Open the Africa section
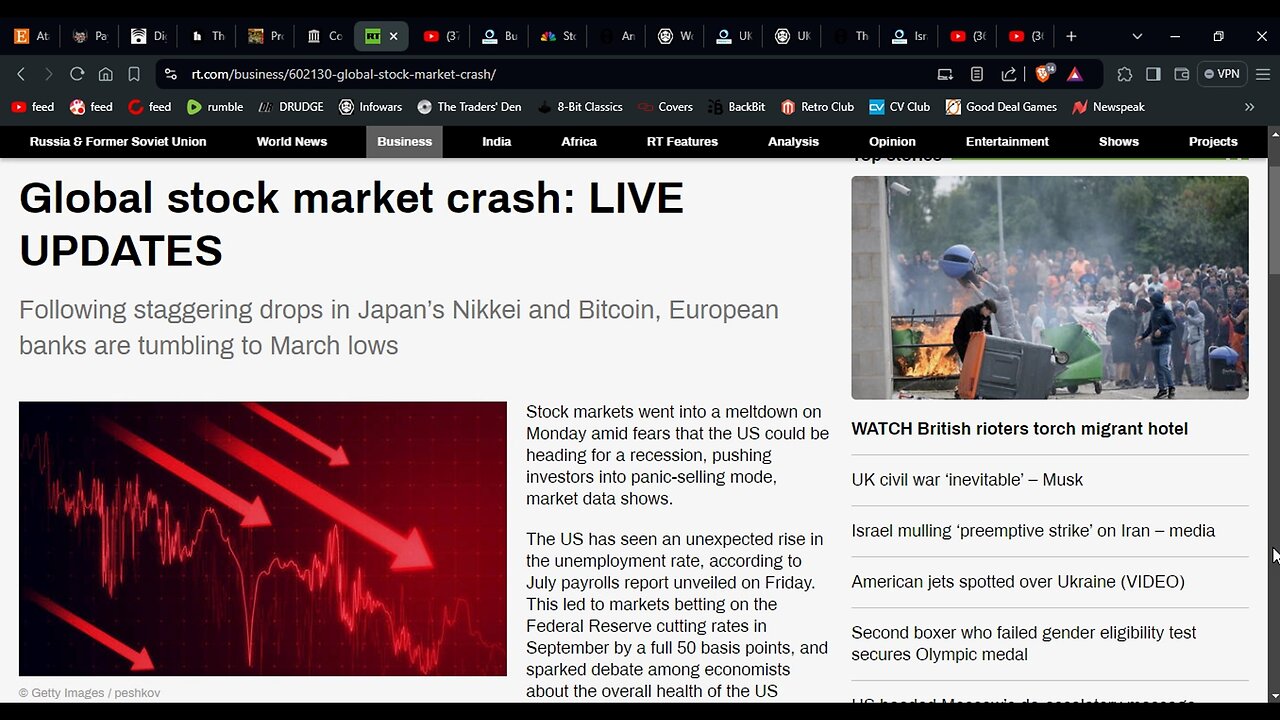The image size is (1280, 720). point(579,142)
